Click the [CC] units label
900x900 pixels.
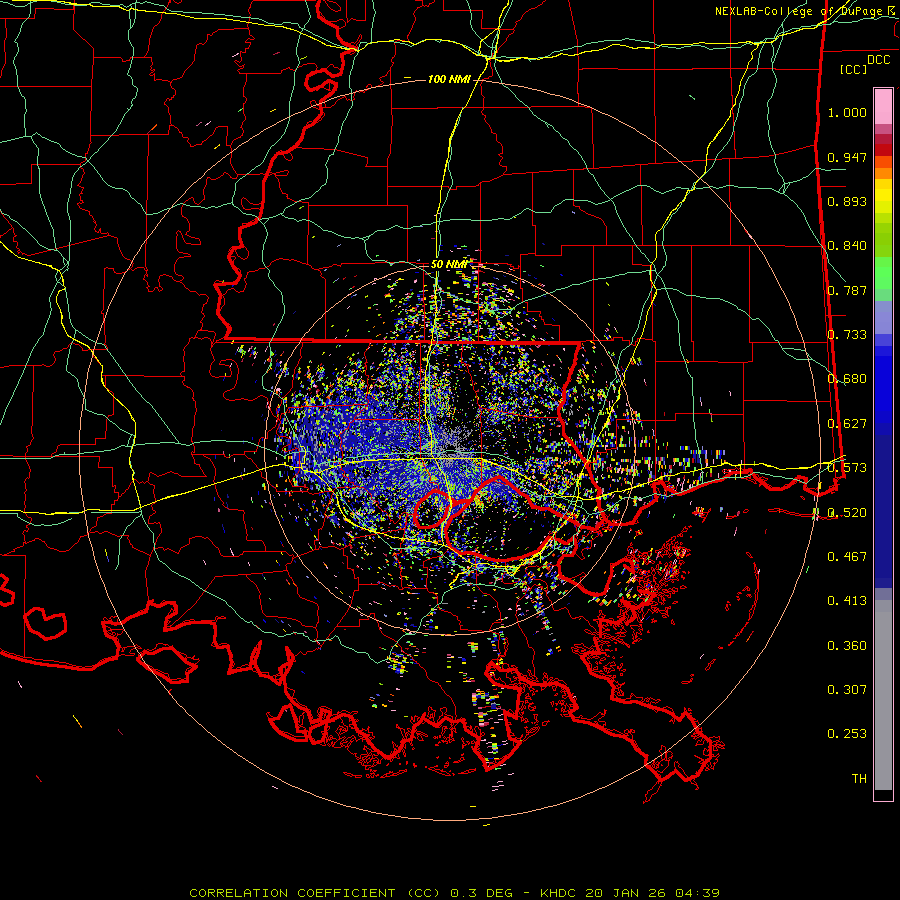(854, 69)
